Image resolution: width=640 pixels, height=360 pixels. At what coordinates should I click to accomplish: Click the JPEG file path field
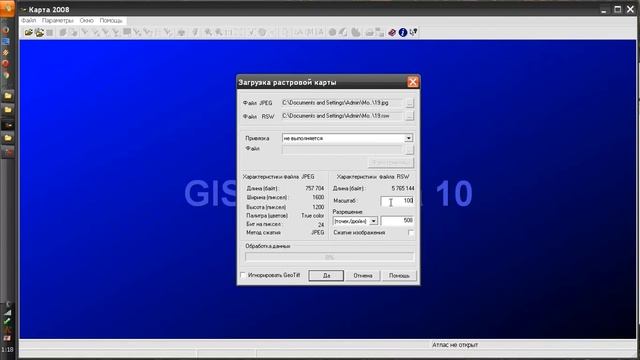pyautogui.click(x=342, y=103)
